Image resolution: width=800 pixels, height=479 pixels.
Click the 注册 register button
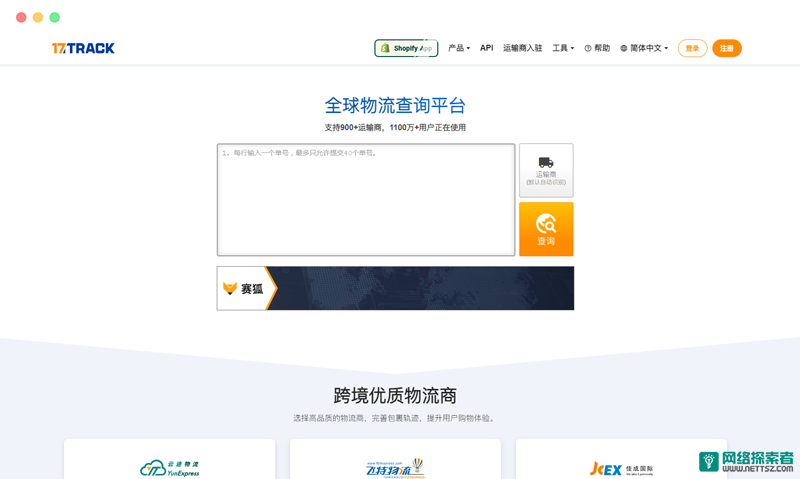[x=727, y=48]
